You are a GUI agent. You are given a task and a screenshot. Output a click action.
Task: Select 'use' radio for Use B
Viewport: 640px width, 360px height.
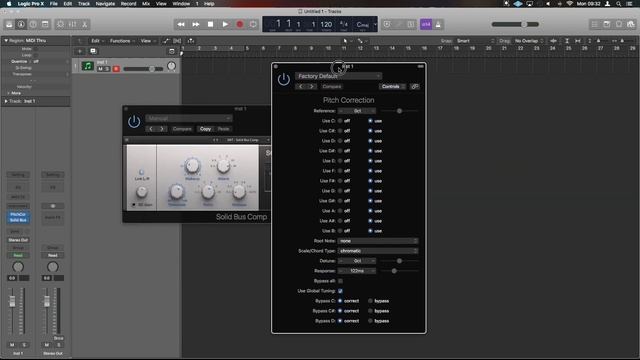coord(370,231)
